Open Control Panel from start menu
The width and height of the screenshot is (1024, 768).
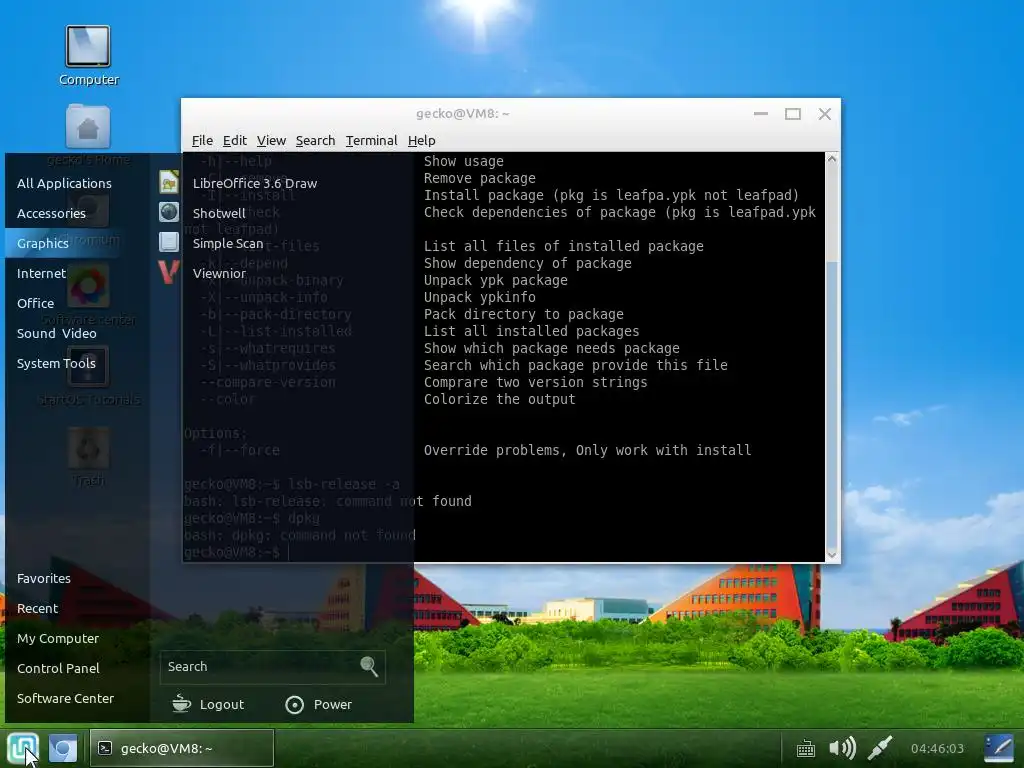(58, 669)
